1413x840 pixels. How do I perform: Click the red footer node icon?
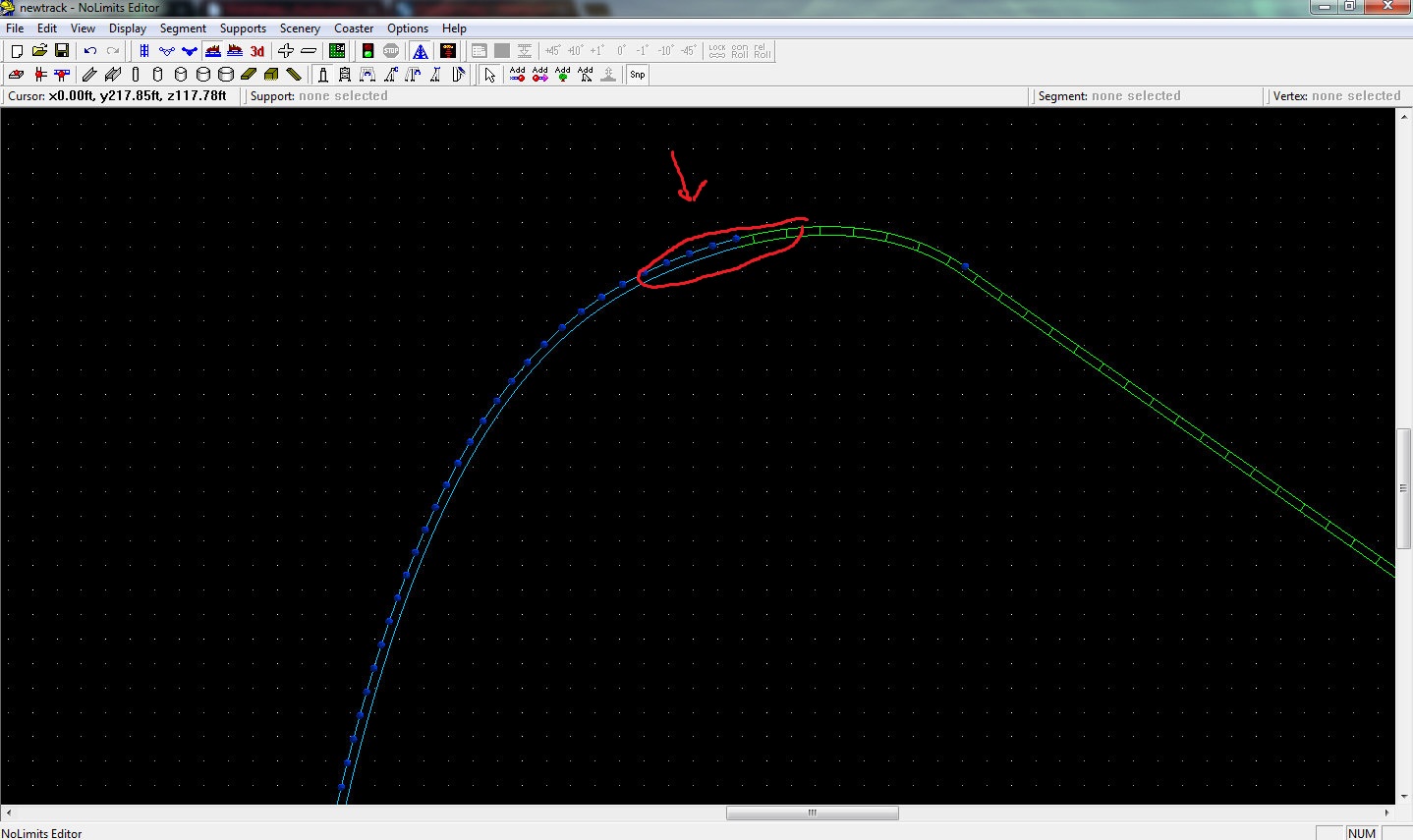pos(16,75)
